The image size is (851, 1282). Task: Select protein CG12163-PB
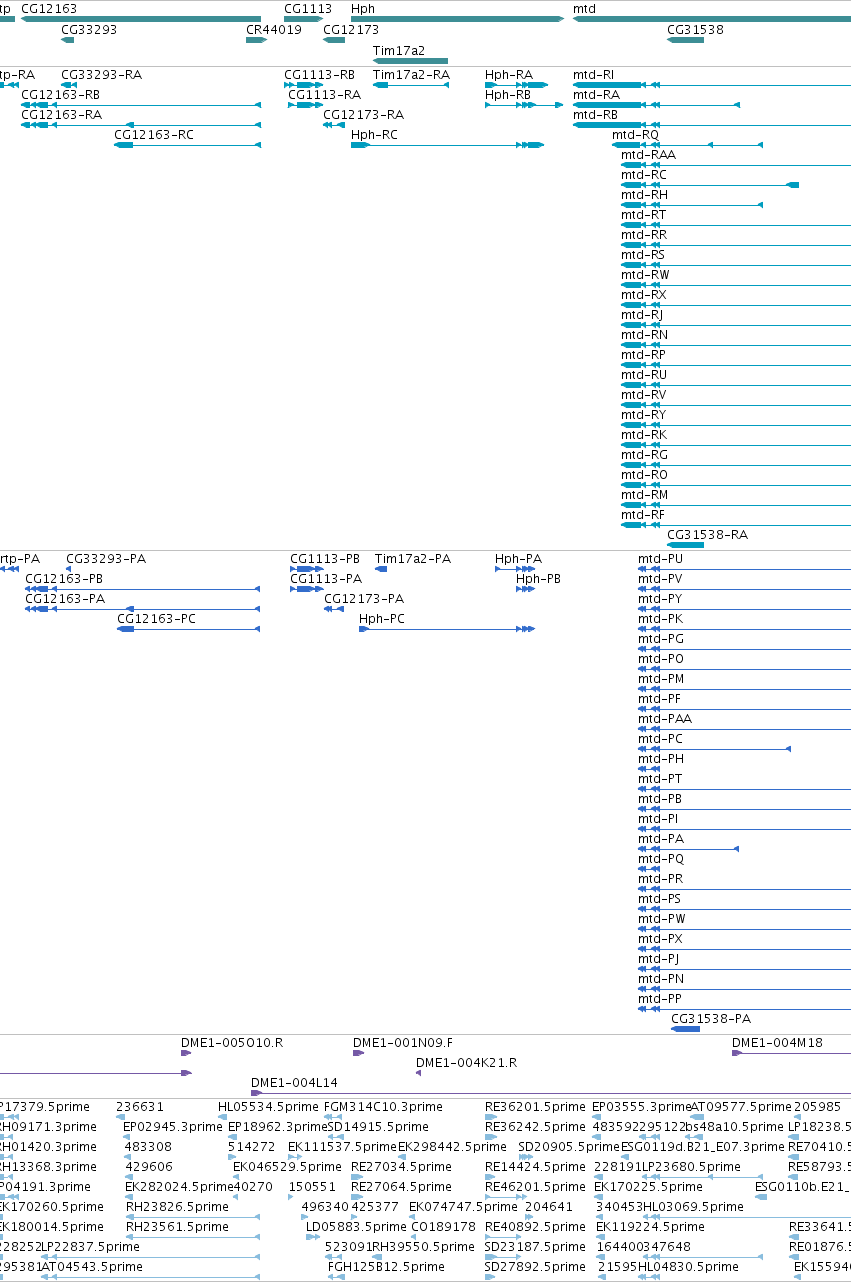(x=64, y=579)
